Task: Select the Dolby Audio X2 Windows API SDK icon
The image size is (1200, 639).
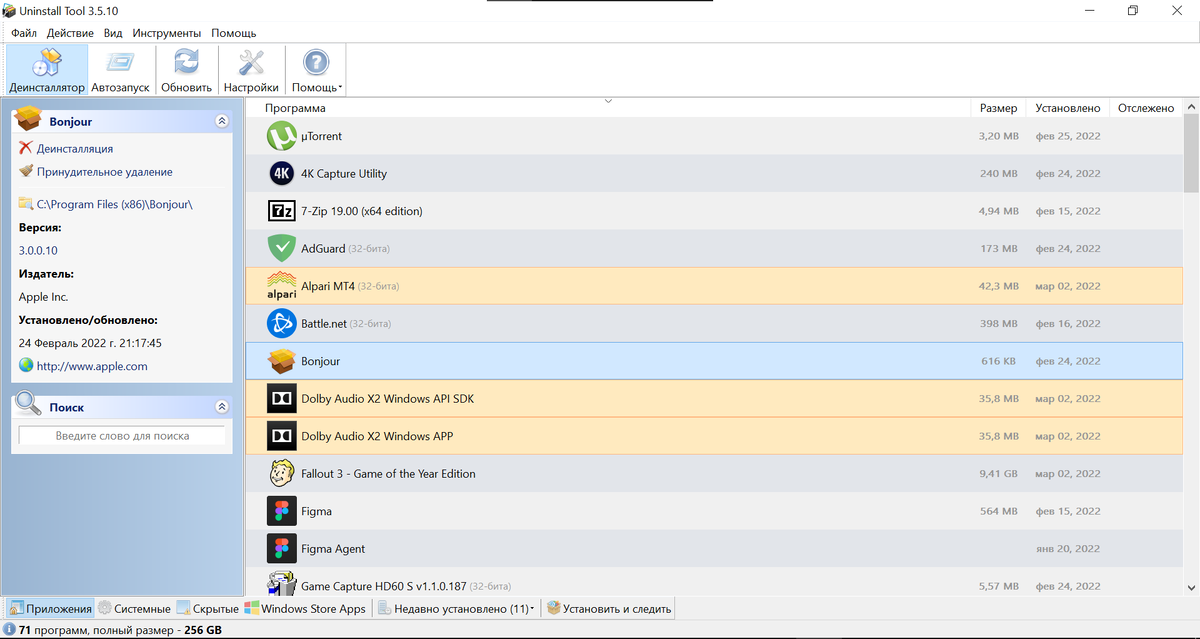Action: [x=283, y=398]
